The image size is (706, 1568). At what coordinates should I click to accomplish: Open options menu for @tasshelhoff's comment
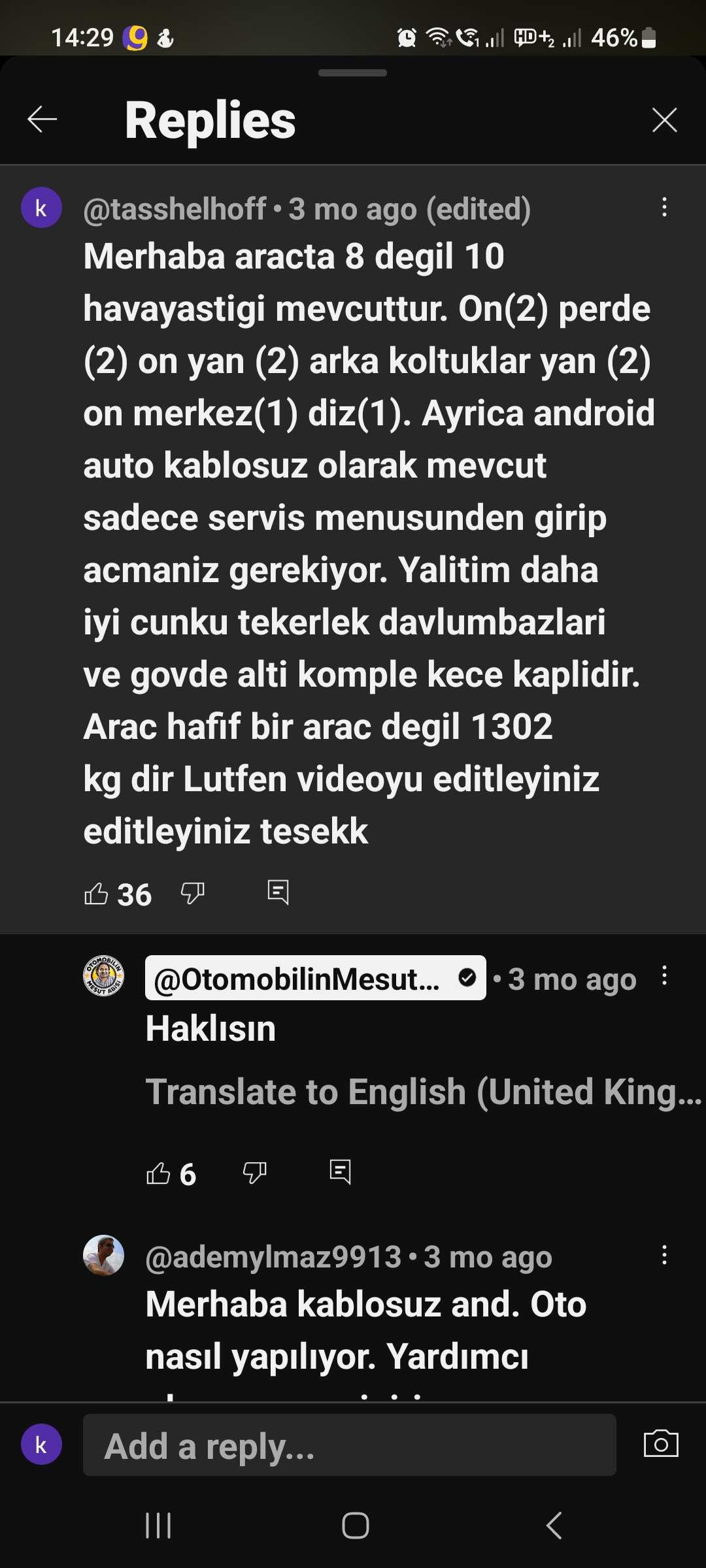(664, 208)
